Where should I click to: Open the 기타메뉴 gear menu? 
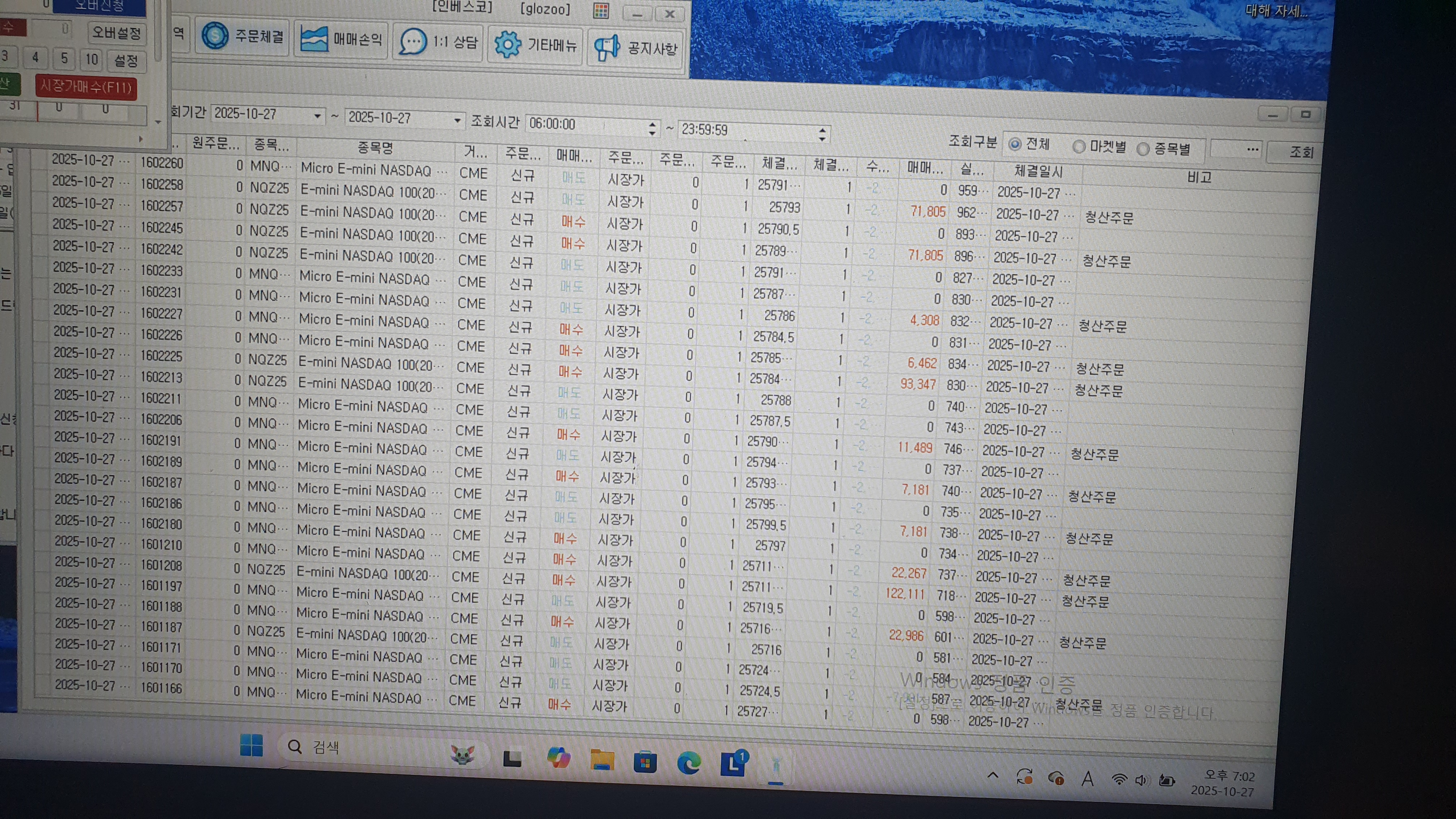535,45
